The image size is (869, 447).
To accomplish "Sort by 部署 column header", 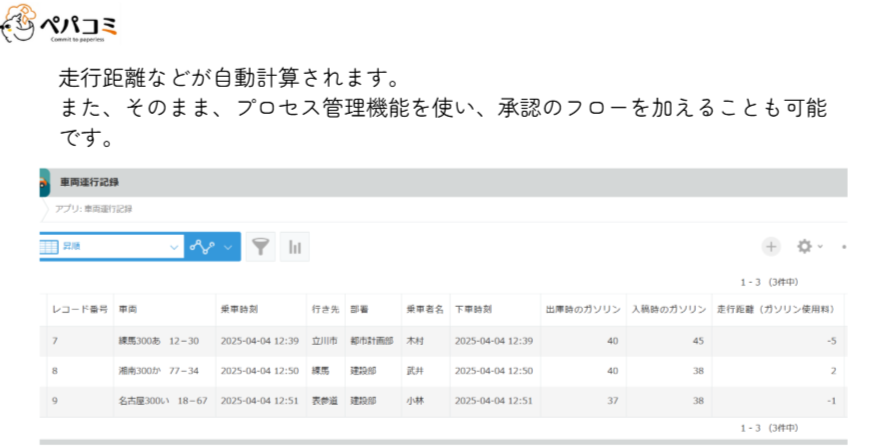I will [359, 310].
